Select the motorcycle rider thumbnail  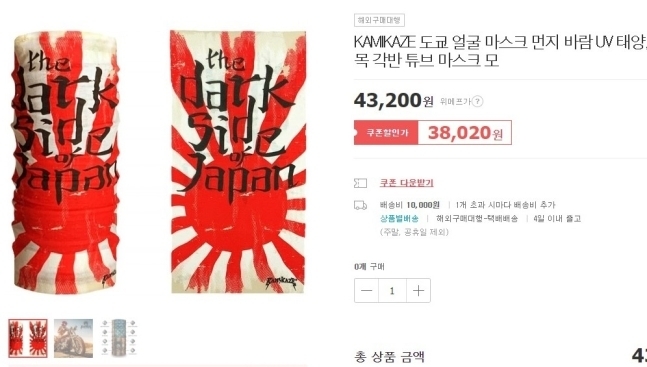(x=73, y=338)
